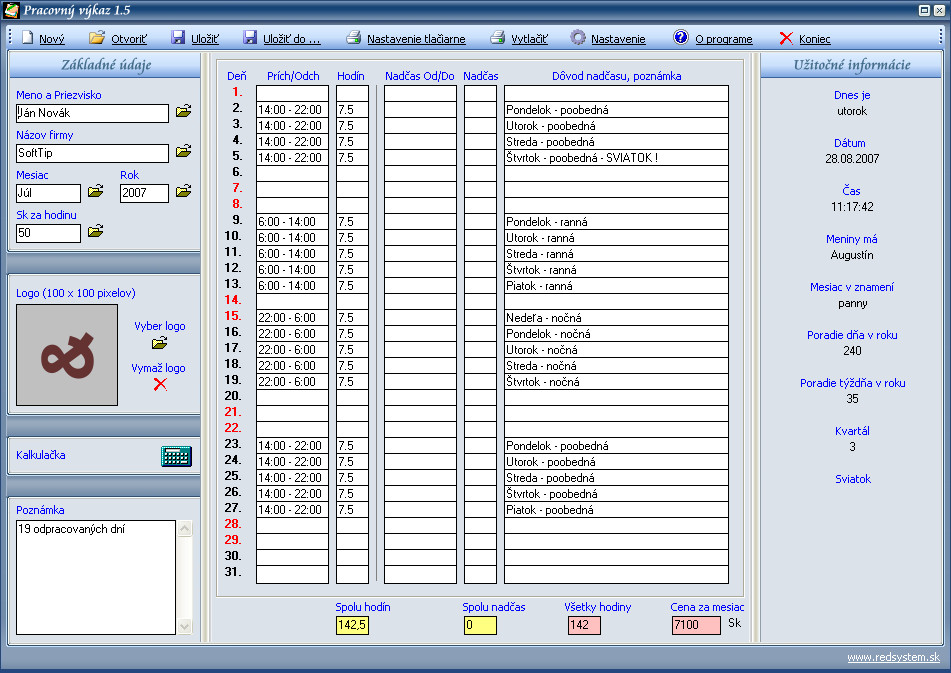Click day 23 Nadčas Od/Do field
Viewport: 951px width, 673px height.
(x=420, y=446)
